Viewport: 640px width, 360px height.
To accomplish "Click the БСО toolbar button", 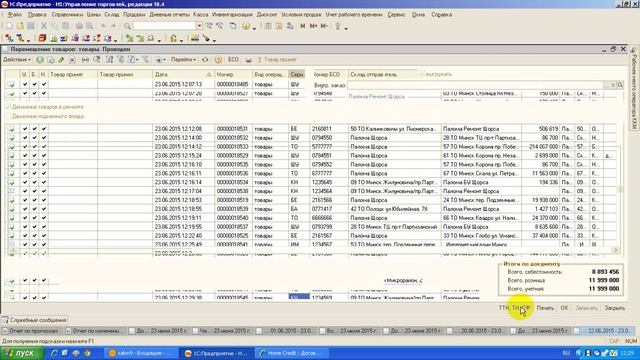I will click(x=233, y=60).
